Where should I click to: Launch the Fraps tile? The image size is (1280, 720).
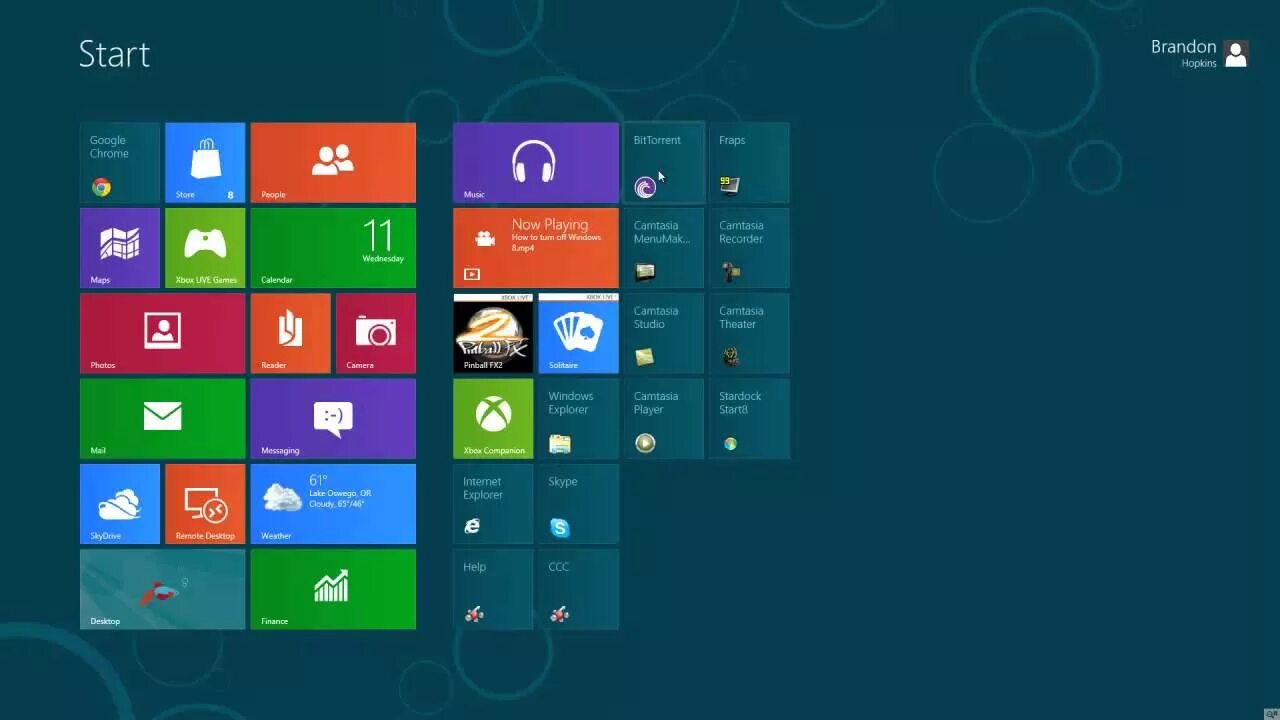pyautogui.click(x=749, y=163)
